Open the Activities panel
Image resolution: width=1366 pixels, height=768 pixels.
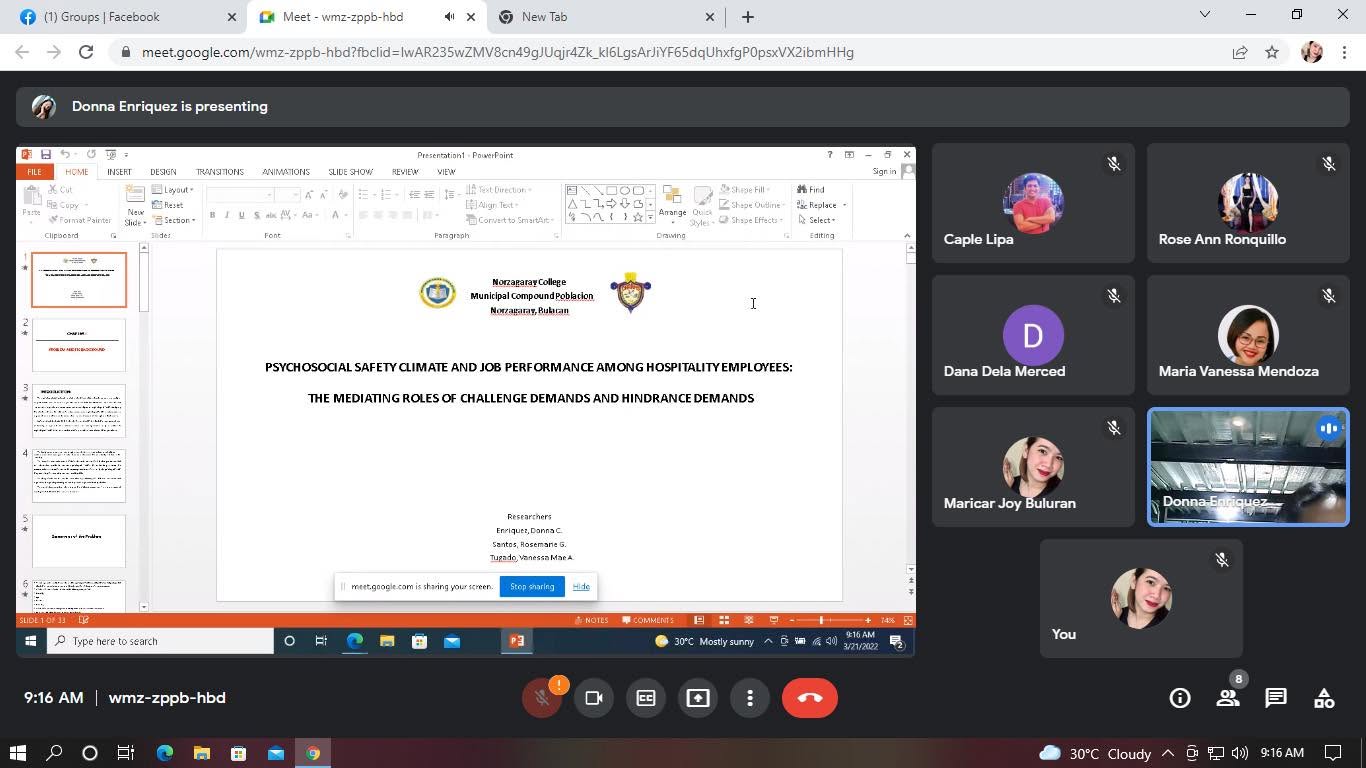[x=1324, y=698]
